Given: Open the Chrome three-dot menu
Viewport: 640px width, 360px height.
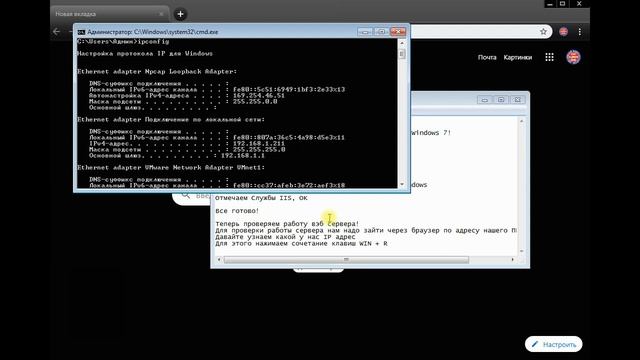Looking at the screenshot, I should 580,31.
